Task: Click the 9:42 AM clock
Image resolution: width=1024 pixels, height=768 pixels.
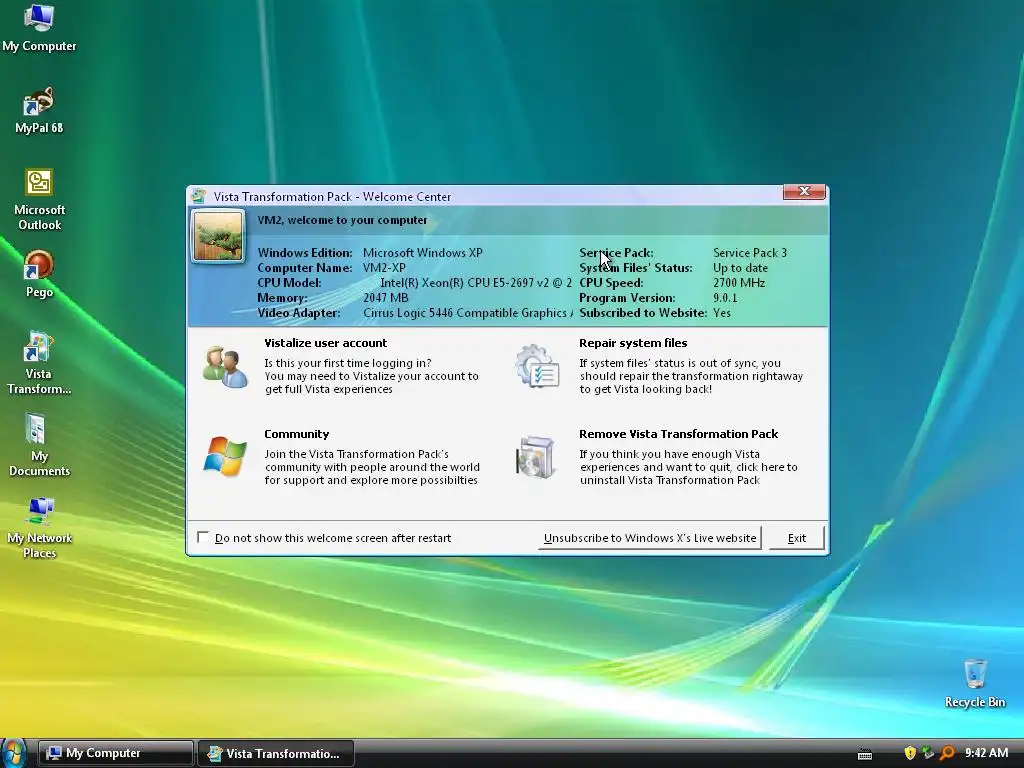Action: click(986, 753)
